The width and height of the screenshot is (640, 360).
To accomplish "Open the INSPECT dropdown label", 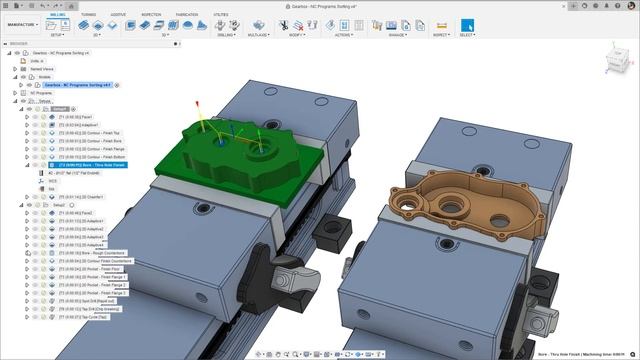I will click(x=441, y=35).
